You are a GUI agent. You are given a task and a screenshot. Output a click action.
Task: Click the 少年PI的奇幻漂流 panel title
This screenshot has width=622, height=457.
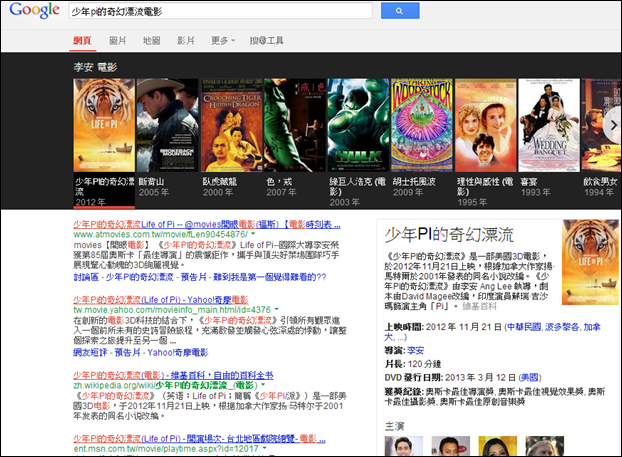[449, 235]
